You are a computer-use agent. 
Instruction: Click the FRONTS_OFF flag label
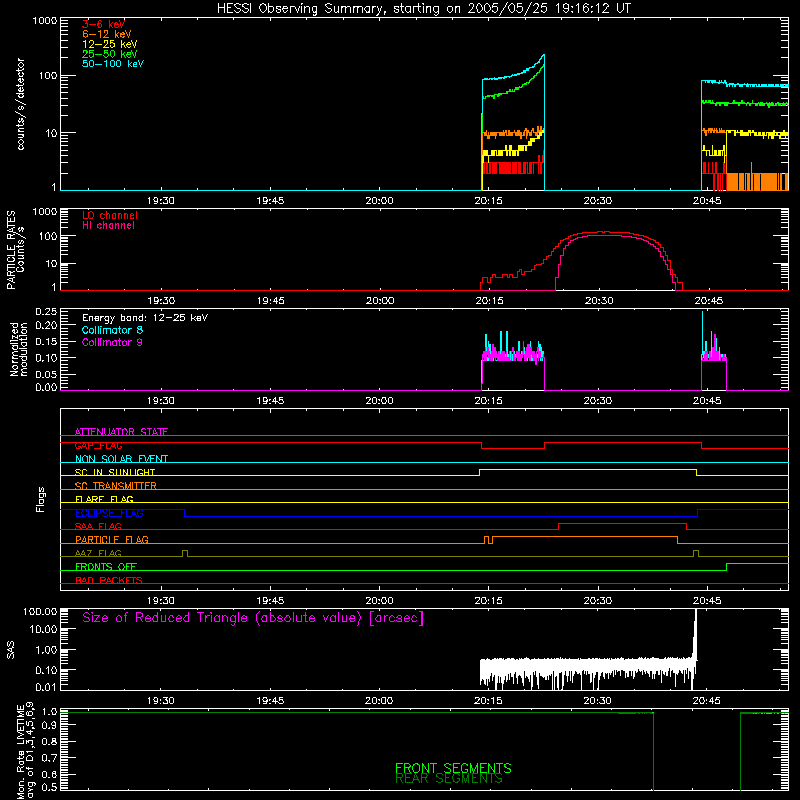click(106, 566)
